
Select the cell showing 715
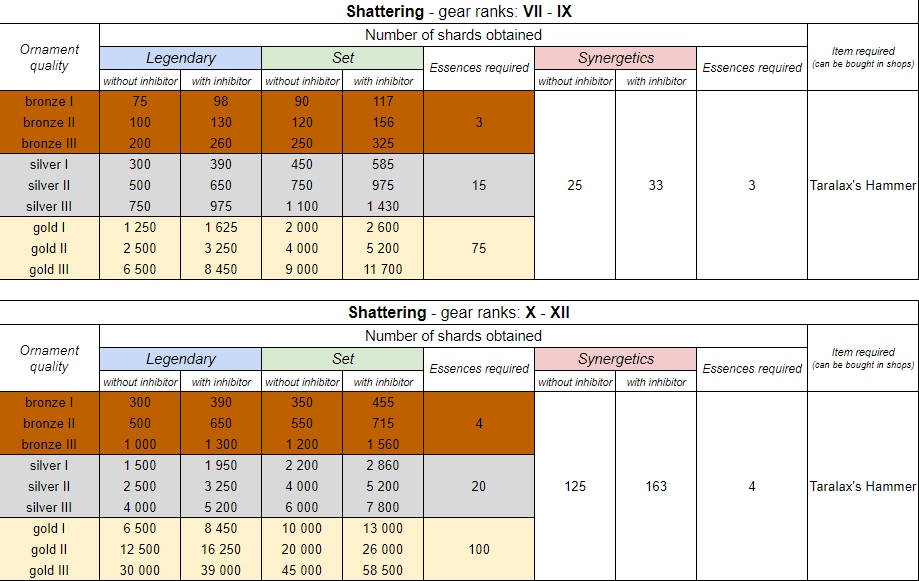383,423
